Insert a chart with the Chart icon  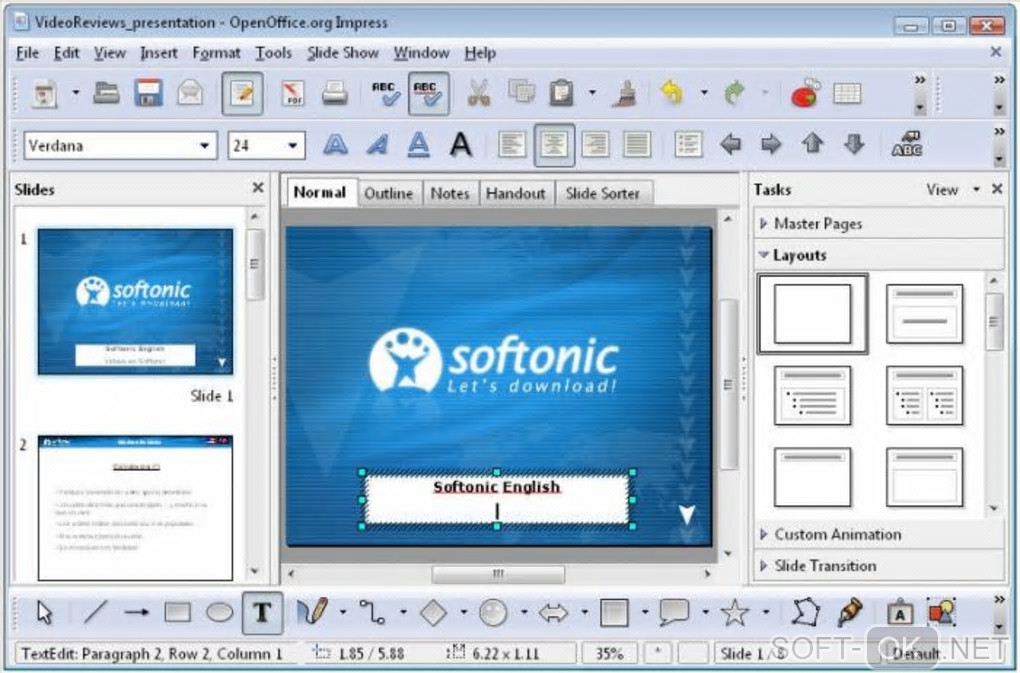coord(806,93)
